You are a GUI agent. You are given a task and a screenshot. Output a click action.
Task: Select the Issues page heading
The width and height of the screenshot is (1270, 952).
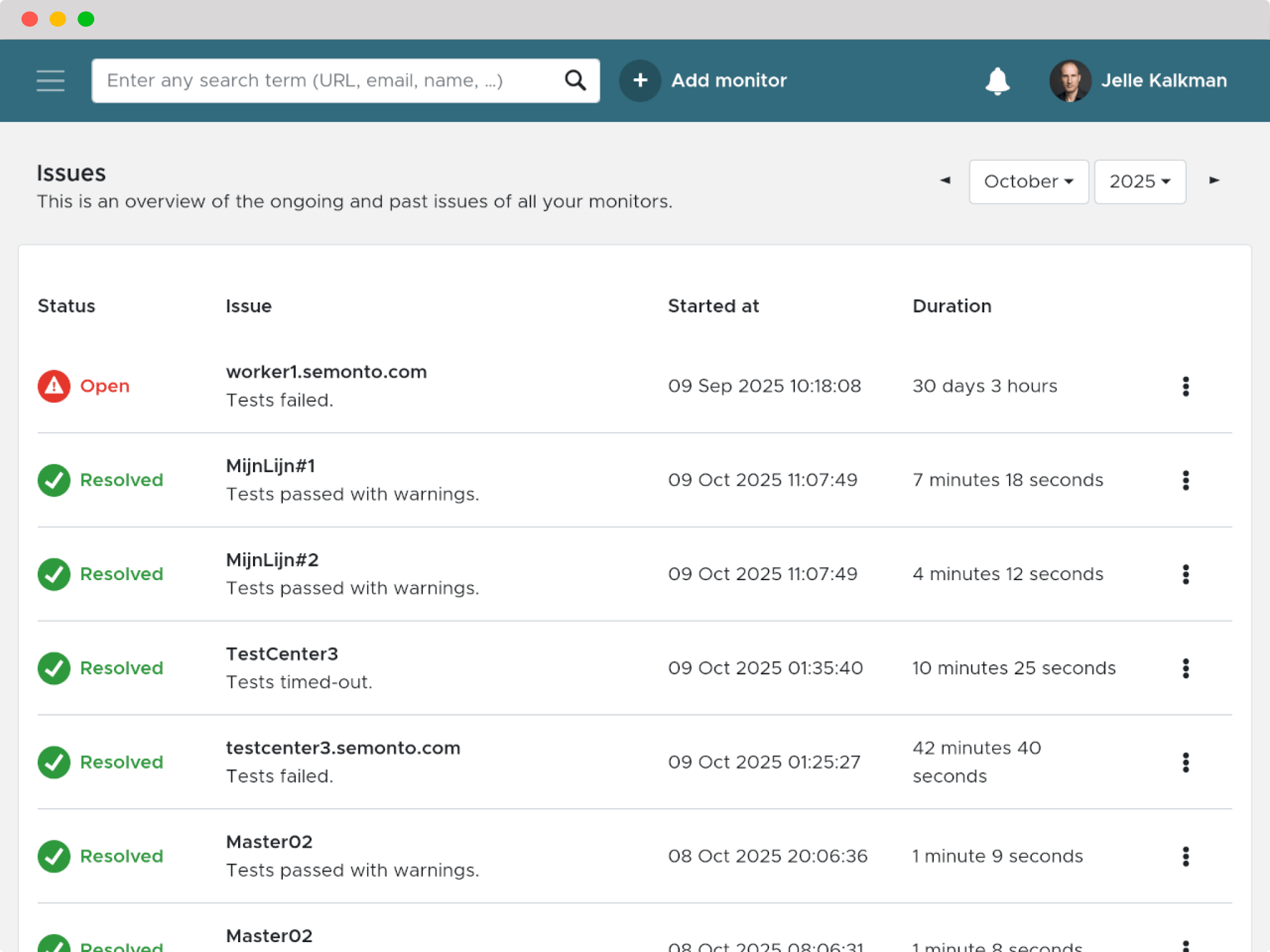[x=71, y=173]
